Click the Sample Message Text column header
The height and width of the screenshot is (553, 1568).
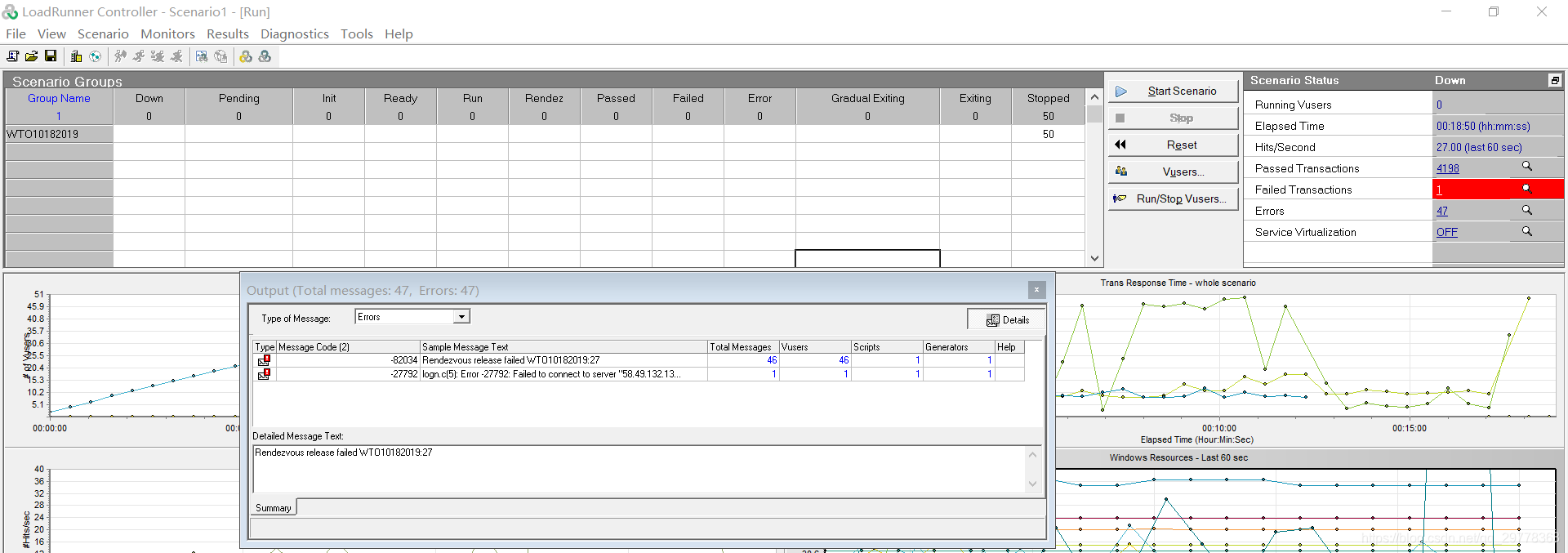563,347
